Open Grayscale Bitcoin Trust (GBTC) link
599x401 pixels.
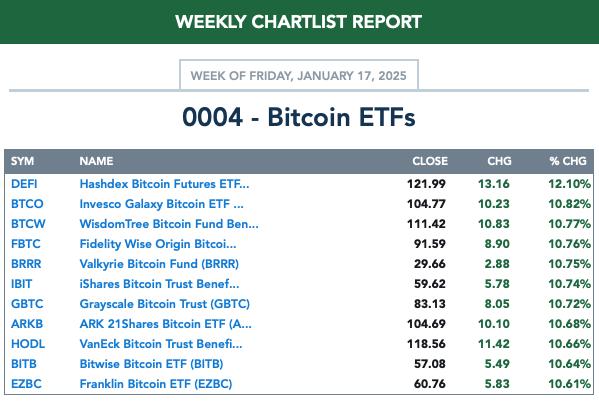pyautogui.click(x=165, y=304)
